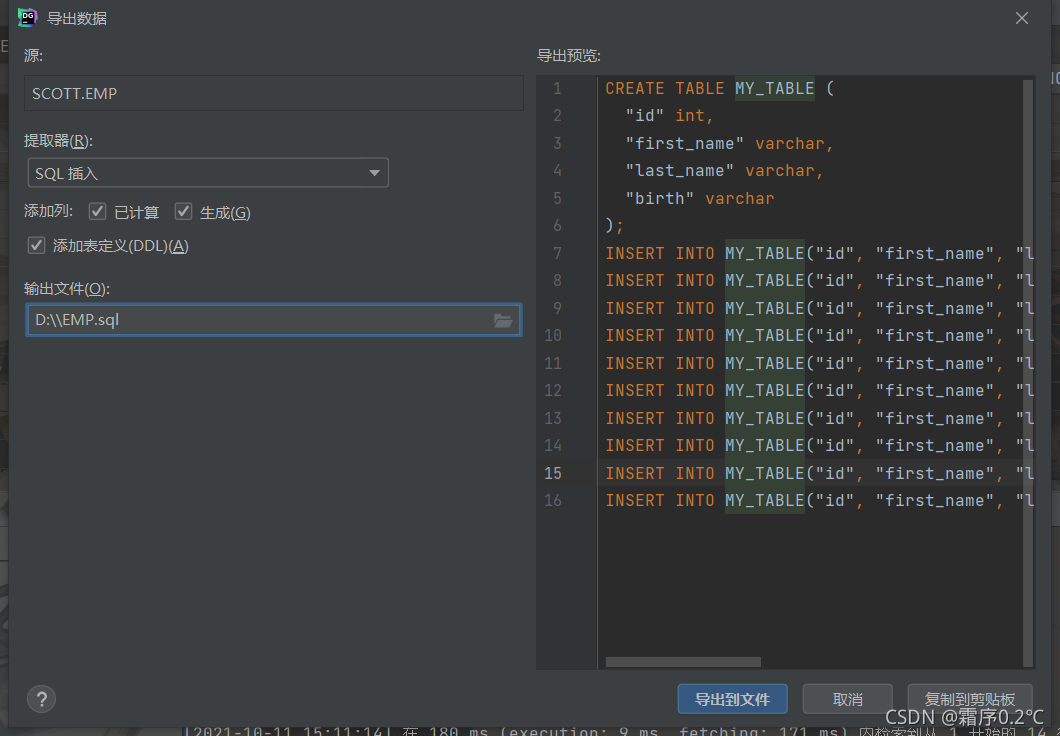Click the 复制到剪贴板 button
Image resolution: width=1060 pixels, height=736 pixels.
click(970, 699)
